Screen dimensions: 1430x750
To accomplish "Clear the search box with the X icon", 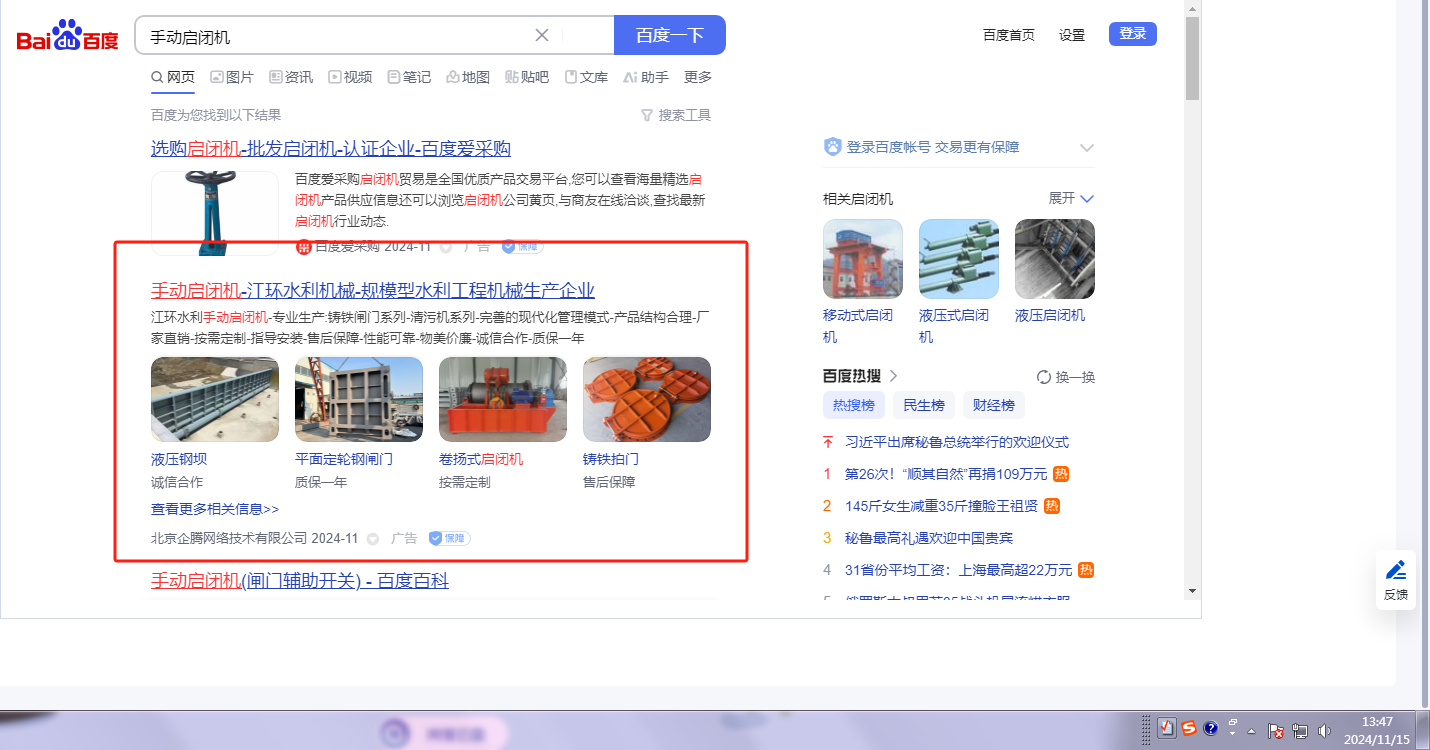I will point(542,35).
